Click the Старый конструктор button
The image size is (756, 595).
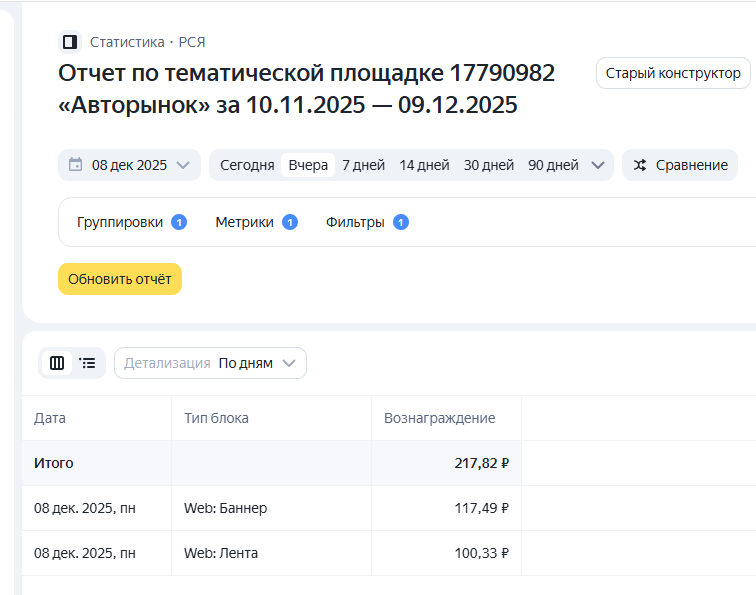[673, 73]
